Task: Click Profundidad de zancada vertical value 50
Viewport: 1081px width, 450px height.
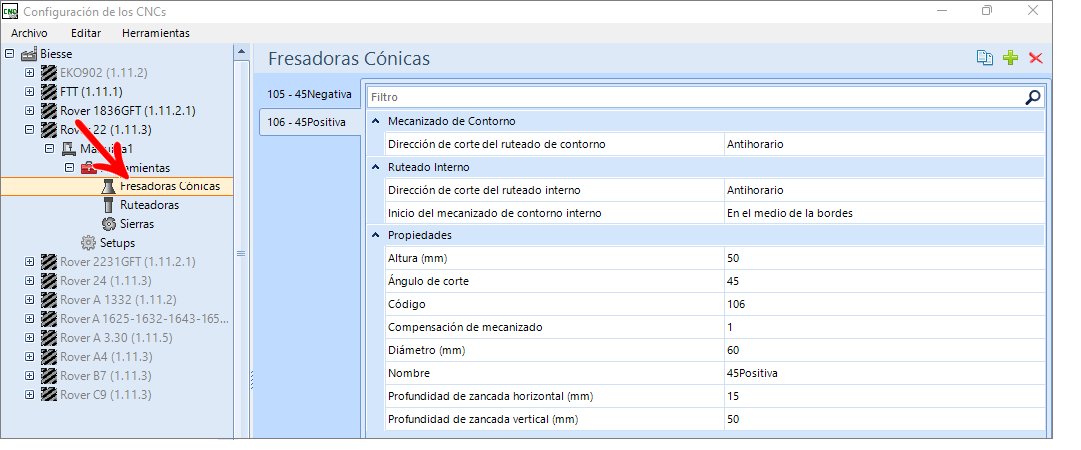Action: [x=884, y=419]
